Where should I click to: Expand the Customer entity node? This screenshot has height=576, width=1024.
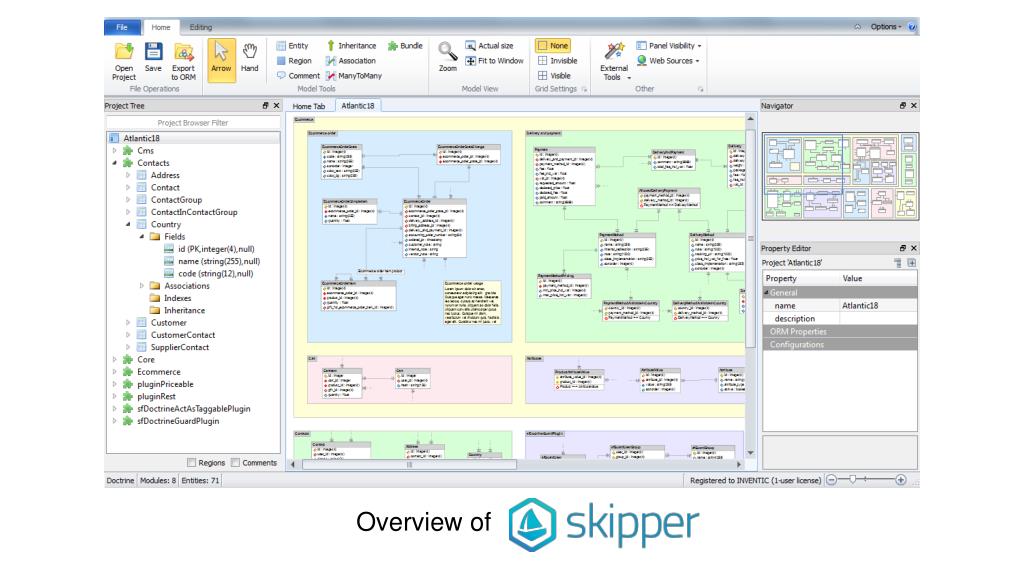point(128,323)
